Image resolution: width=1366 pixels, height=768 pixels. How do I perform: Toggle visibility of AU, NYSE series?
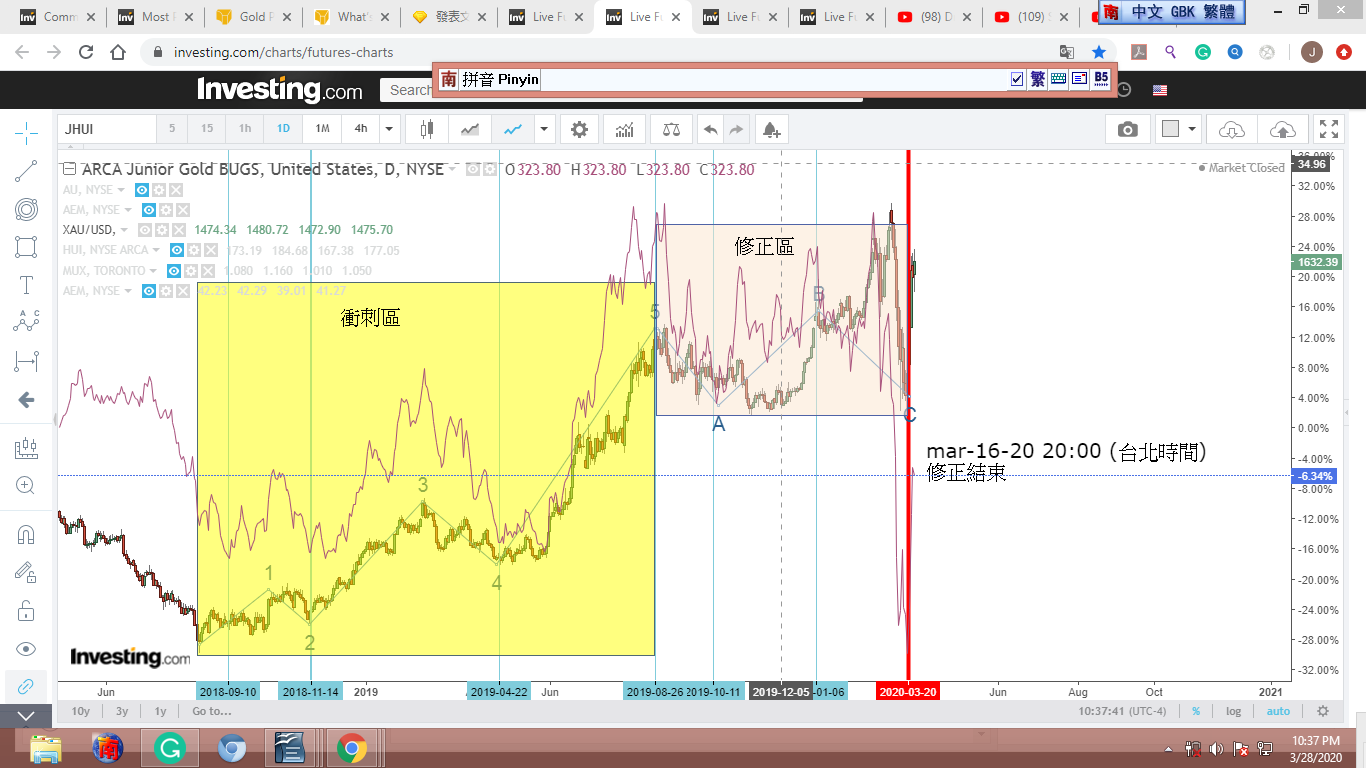pos(143,190)
